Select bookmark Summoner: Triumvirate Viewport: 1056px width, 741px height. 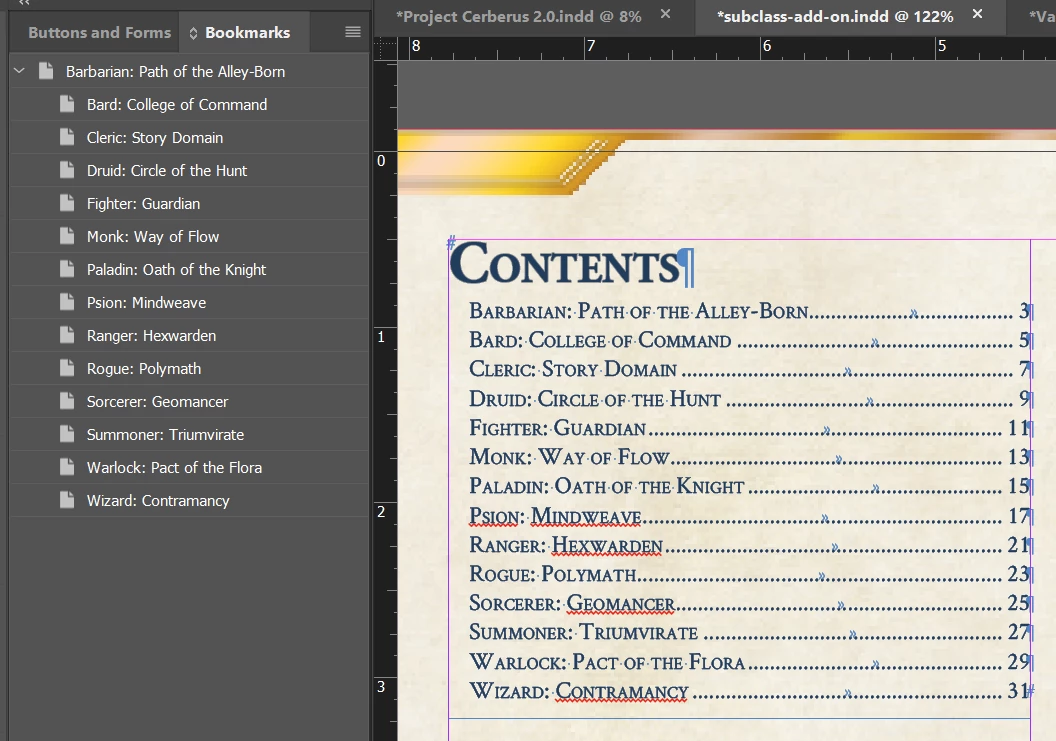click(189, 434)
